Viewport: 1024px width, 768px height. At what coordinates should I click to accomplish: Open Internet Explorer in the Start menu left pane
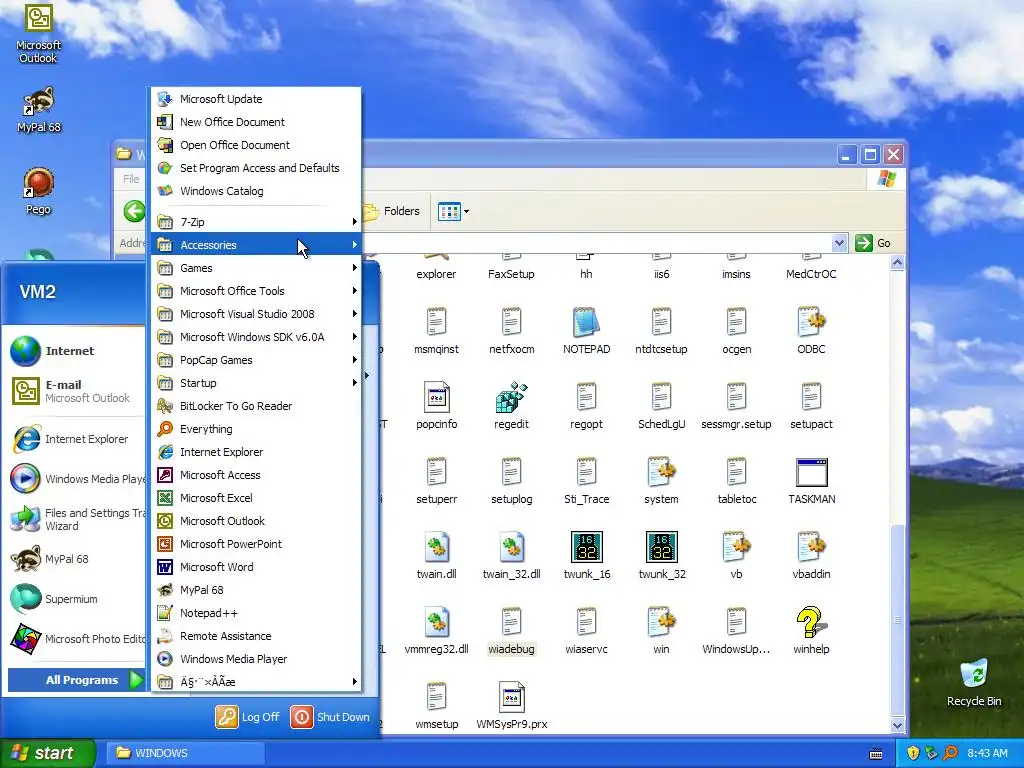click(x=76, y=439)
